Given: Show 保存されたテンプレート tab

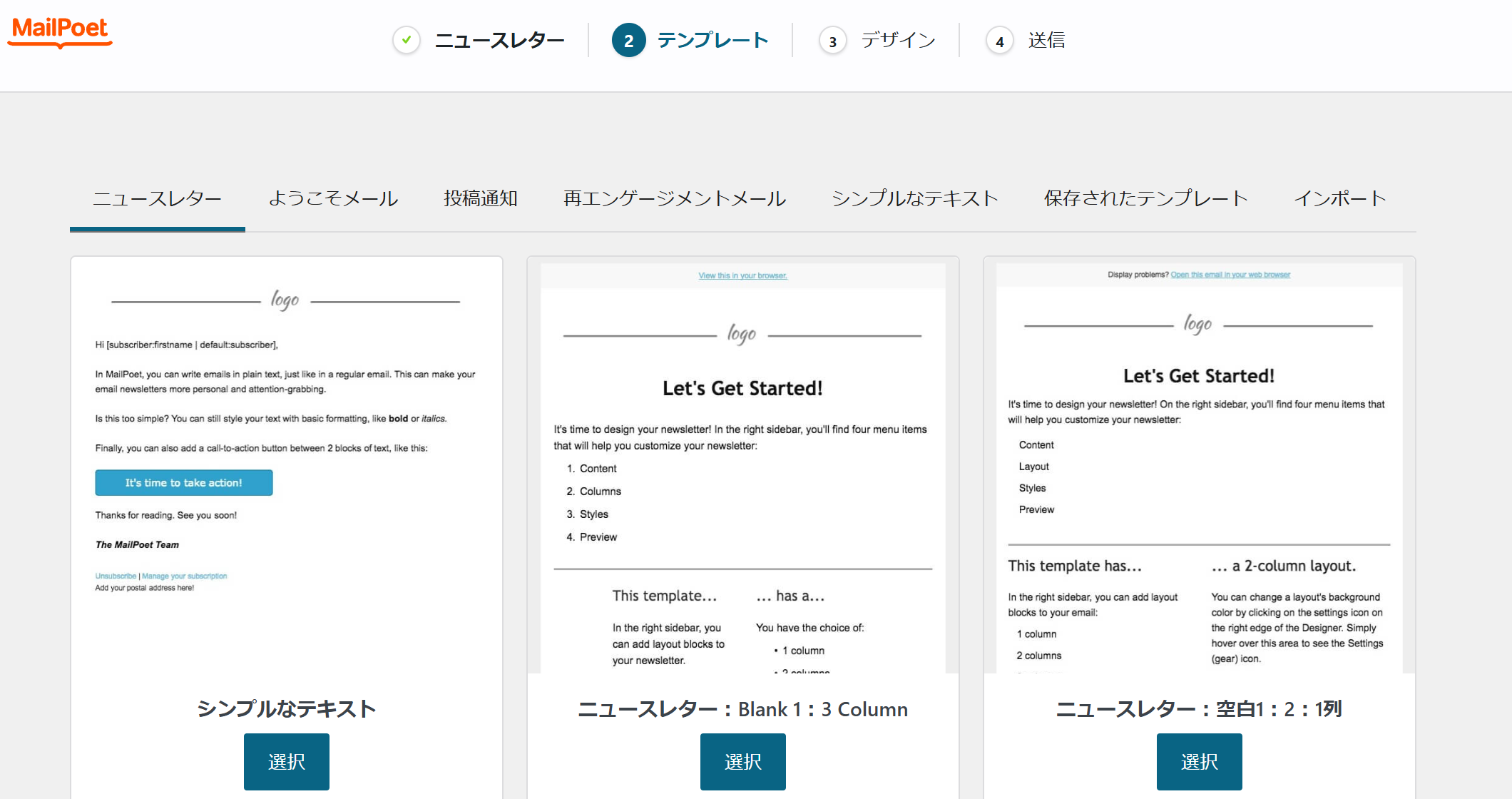Looking at the screenshot, I should click(1146, 198).
